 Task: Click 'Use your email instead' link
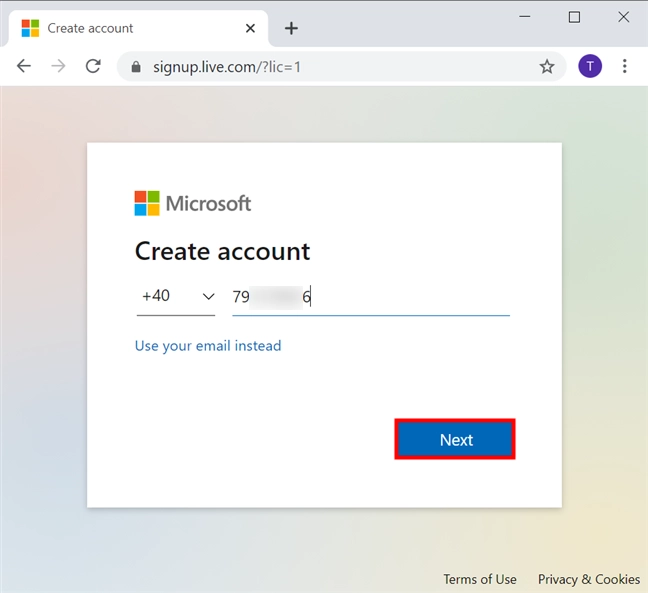tap(208, 345)
